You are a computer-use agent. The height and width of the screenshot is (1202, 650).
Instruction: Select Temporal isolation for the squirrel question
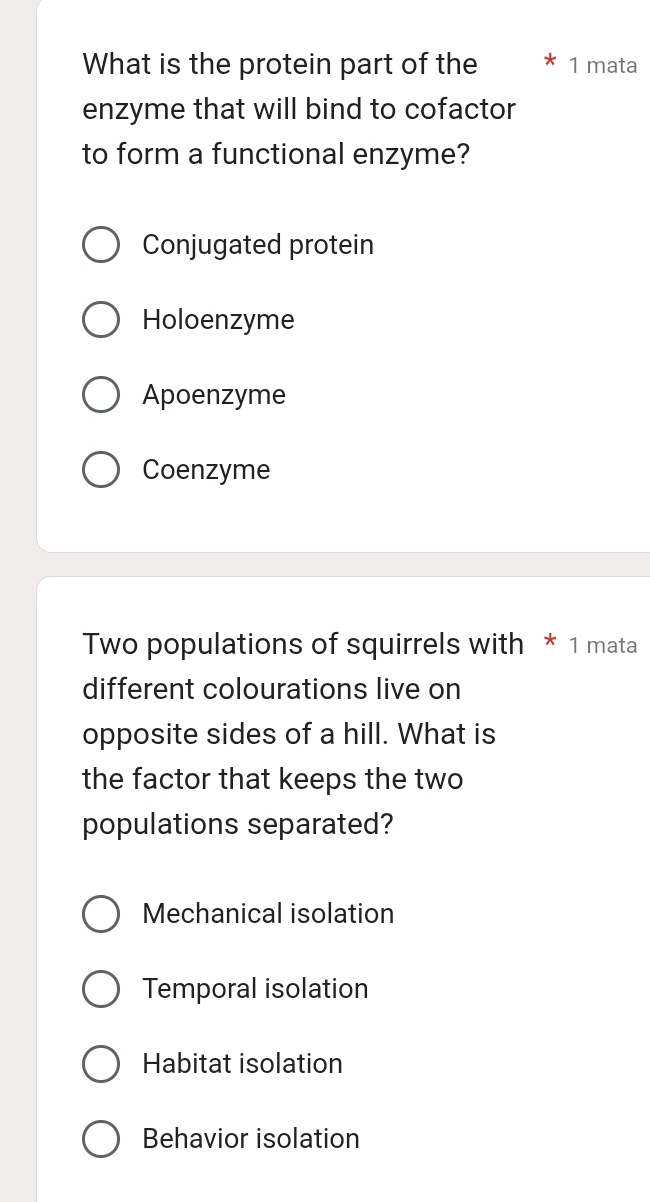(x=101, y=988)
